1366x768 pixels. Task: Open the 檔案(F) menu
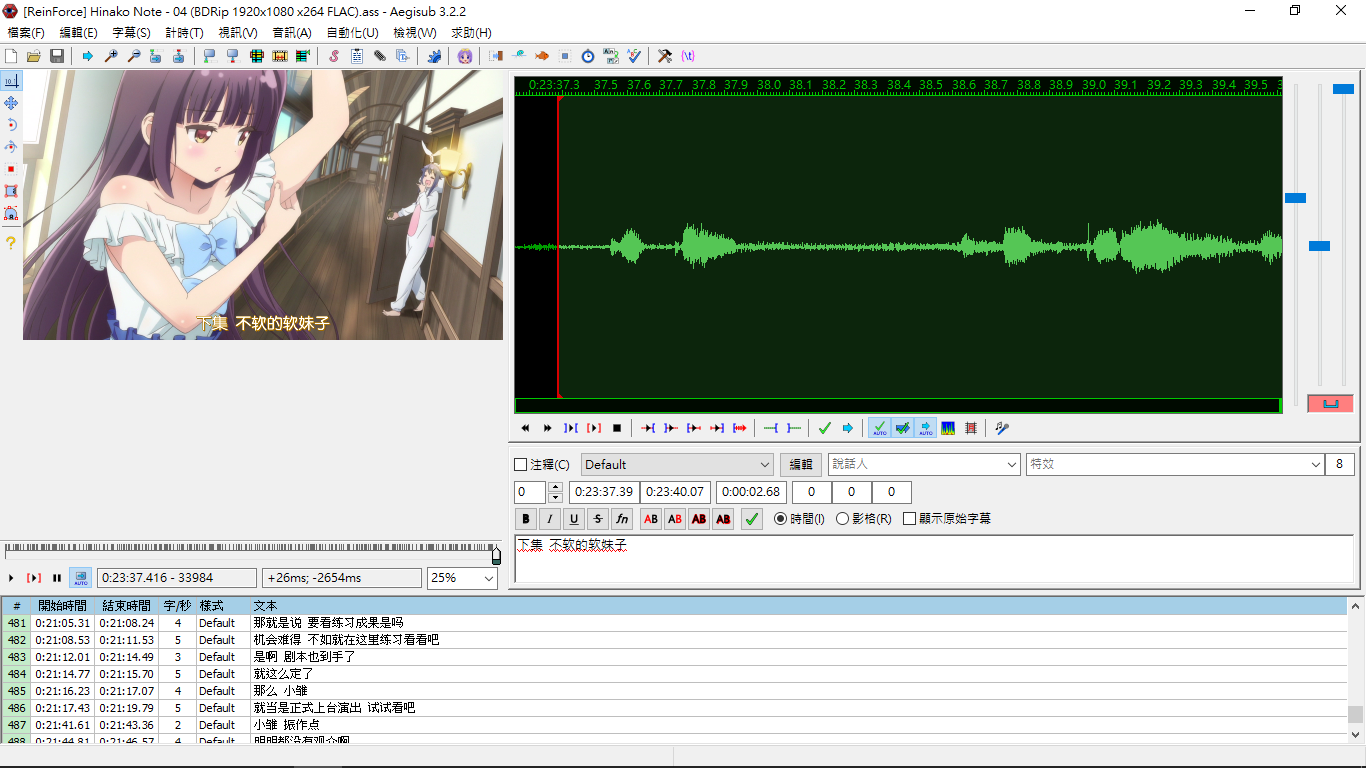pos(26,33)
